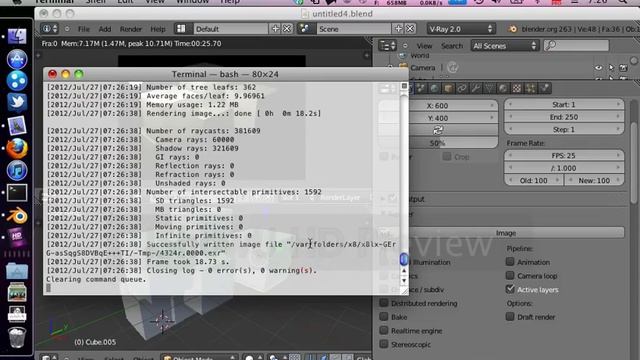Open the Scene properties icon tab
Viewport: 640px width, 360px height.
coord(421,88)
